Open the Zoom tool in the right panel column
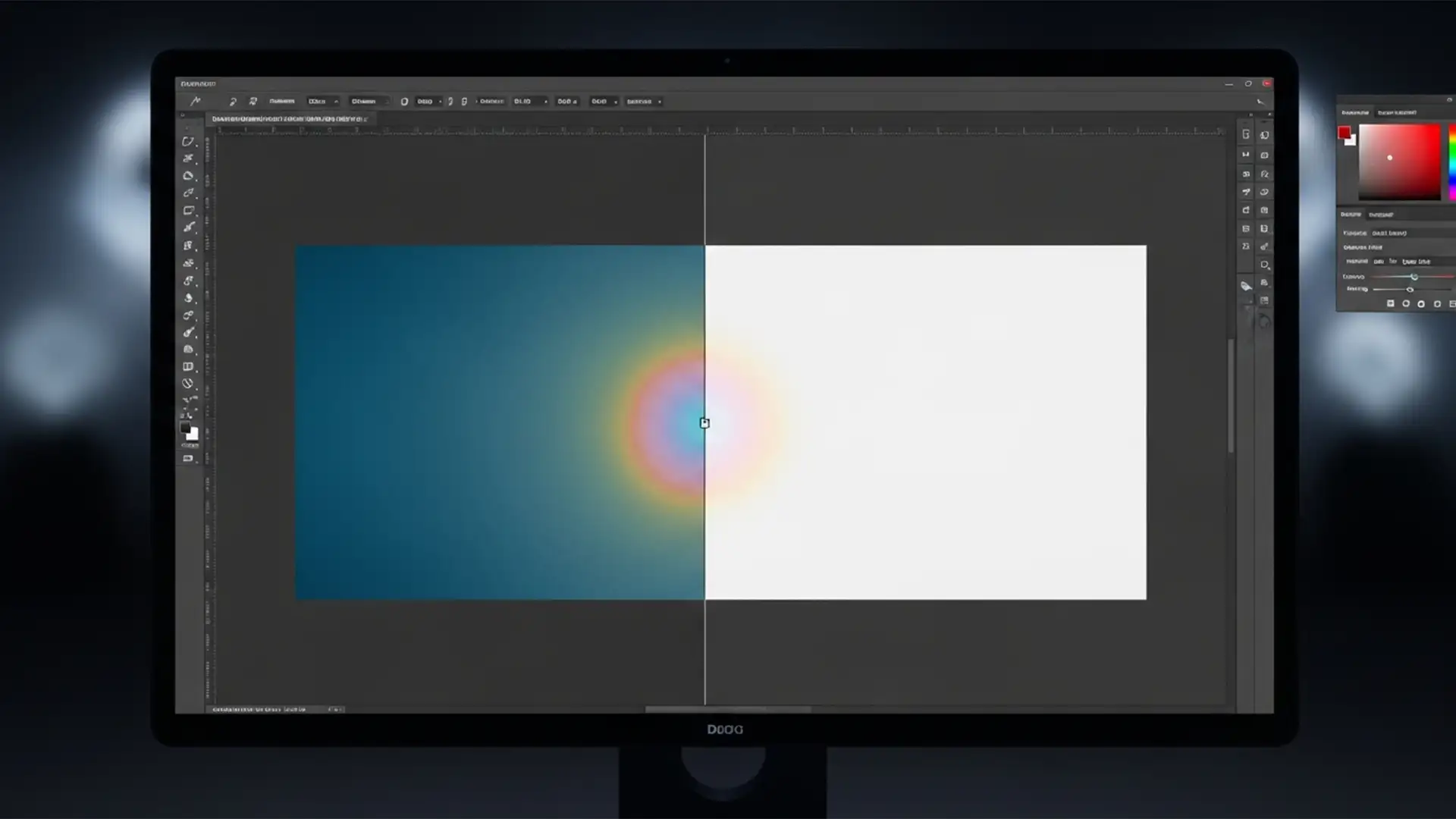 click(x=1265, y=265)
